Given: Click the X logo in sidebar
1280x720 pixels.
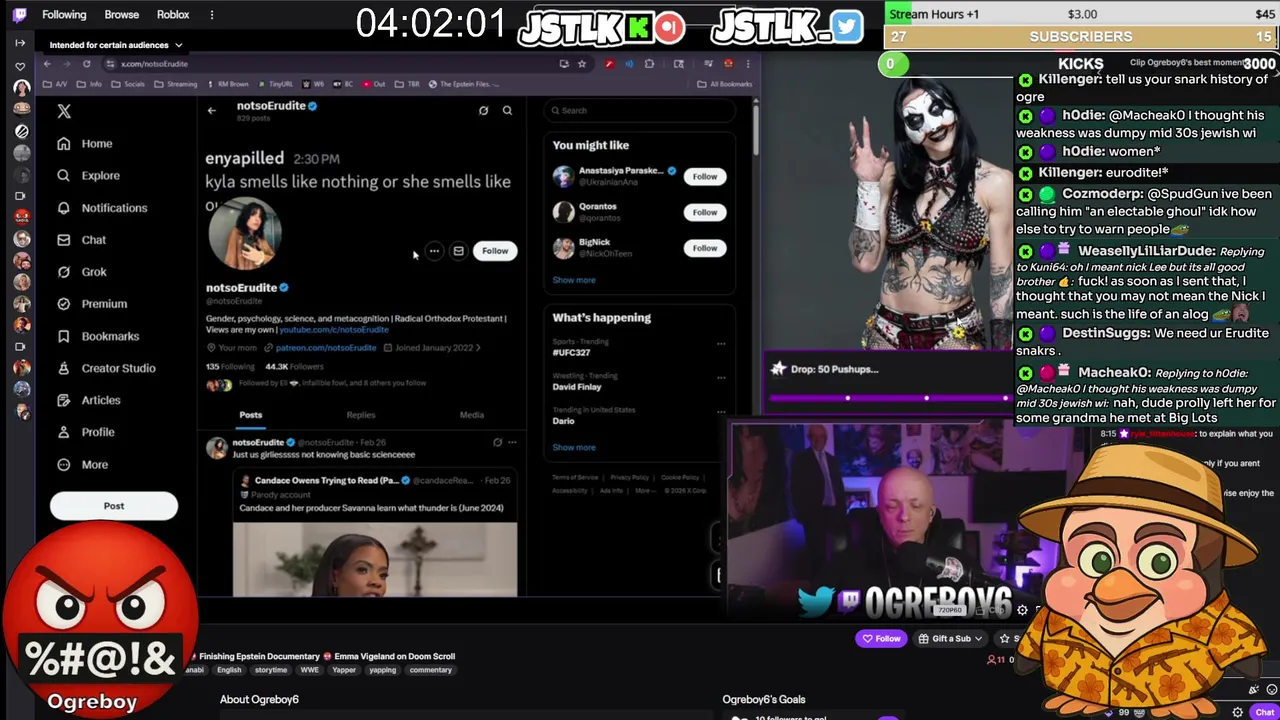Looking at the screenshot, I should tap(64, 112).
